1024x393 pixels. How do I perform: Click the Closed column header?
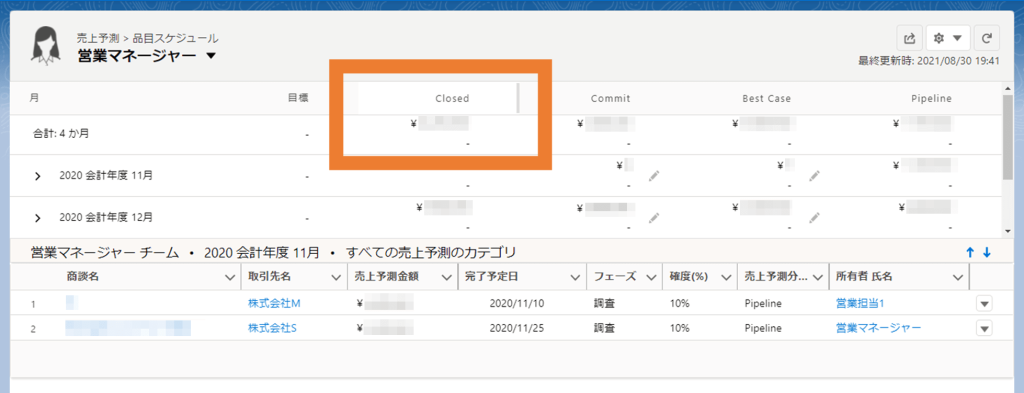tap(452, 99)
